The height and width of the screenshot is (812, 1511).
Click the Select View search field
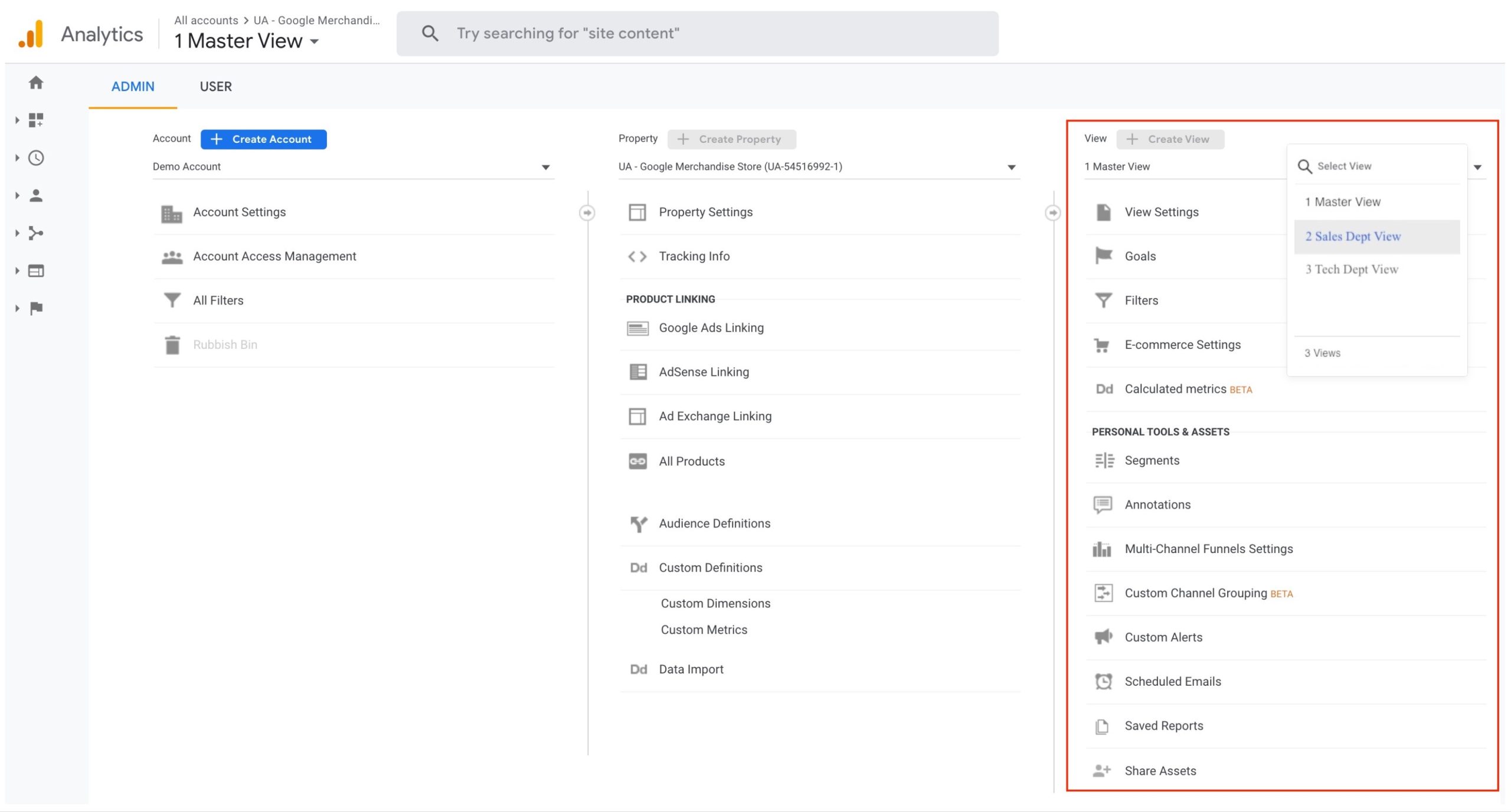1381,166
